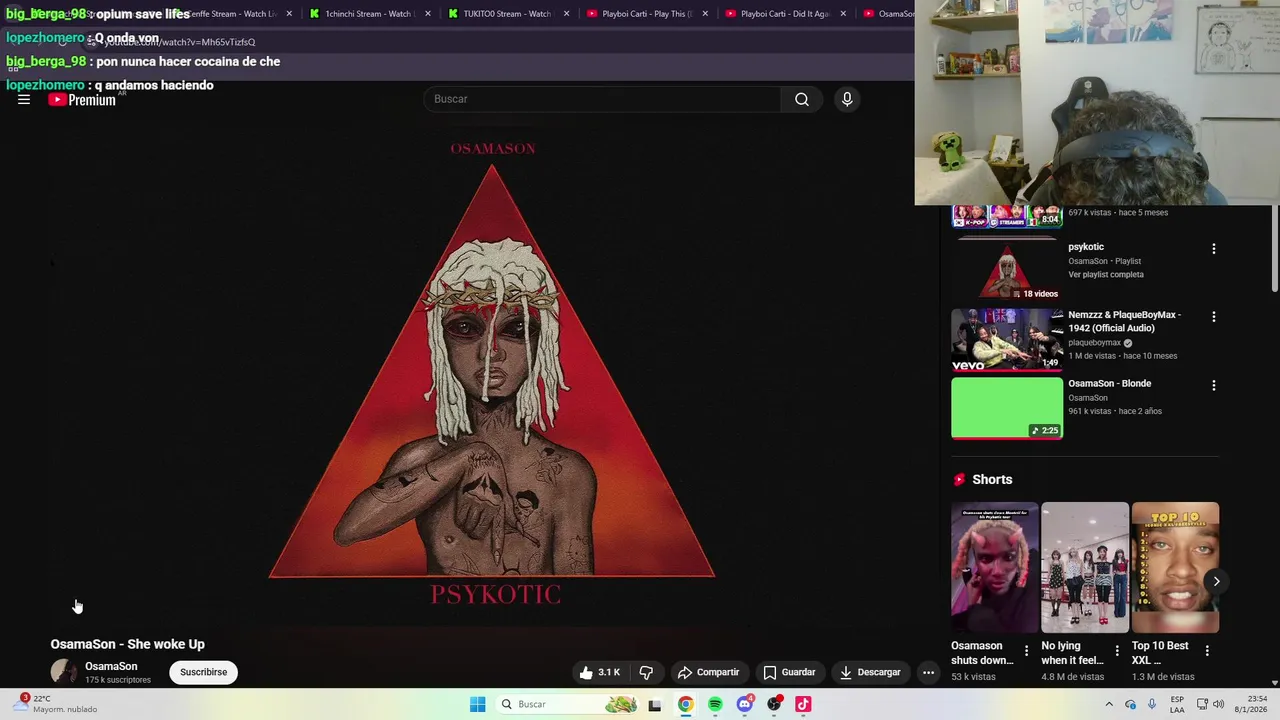Dislike the video with thumbs-down
This screenshot has height=720, width=1280.
[646, 672]
